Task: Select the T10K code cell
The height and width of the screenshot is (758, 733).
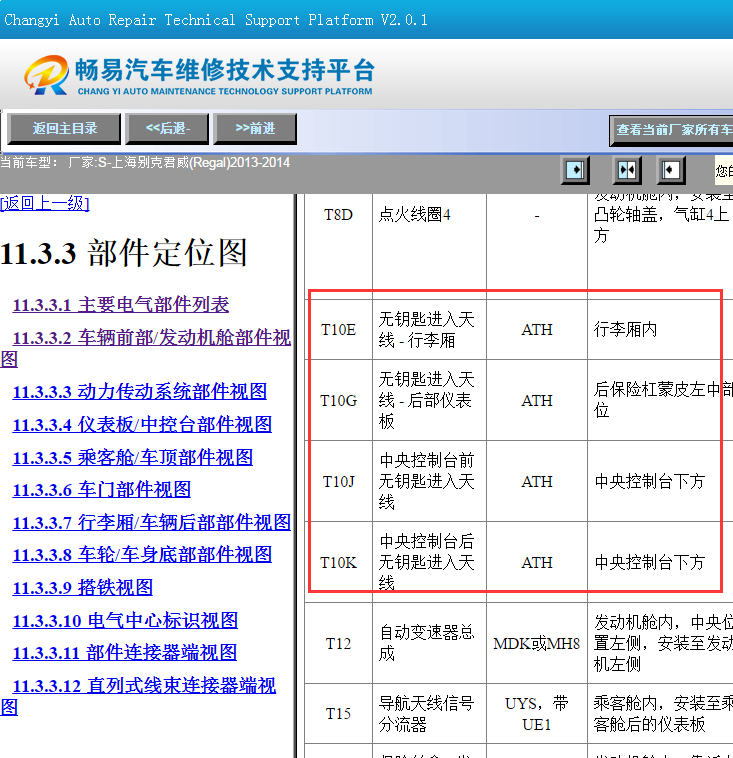Action: pyautogui.click(x=338, y=562)
